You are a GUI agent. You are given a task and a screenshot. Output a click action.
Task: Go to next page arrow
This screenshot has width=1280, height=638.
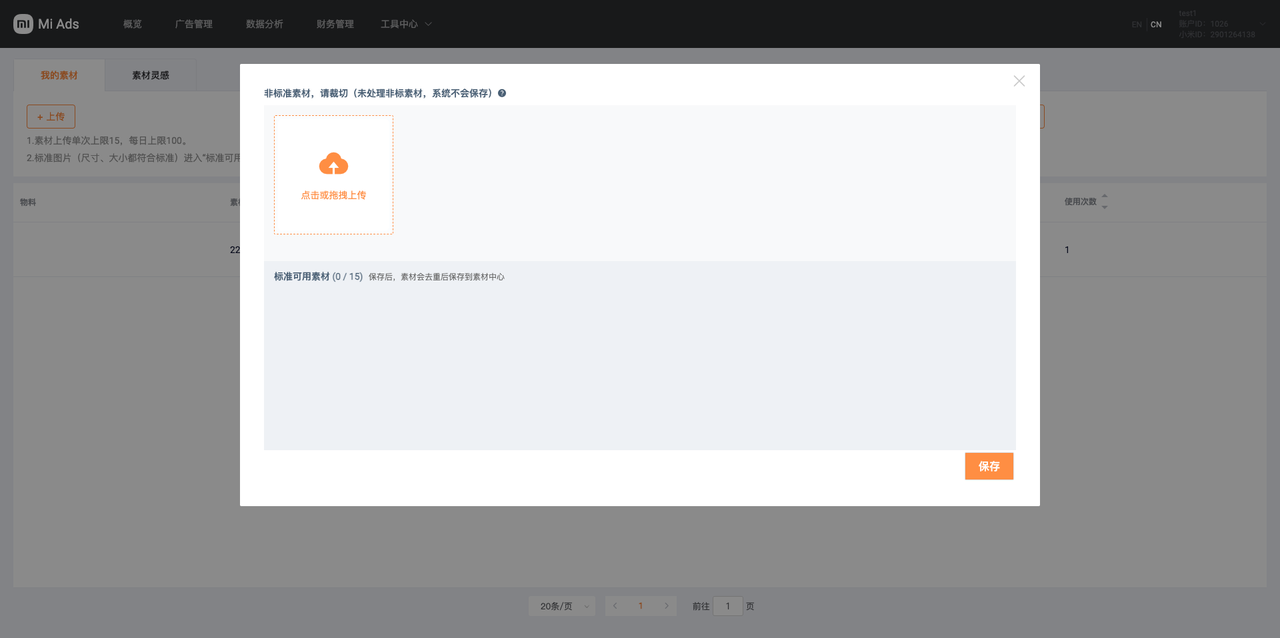point(667,606)
